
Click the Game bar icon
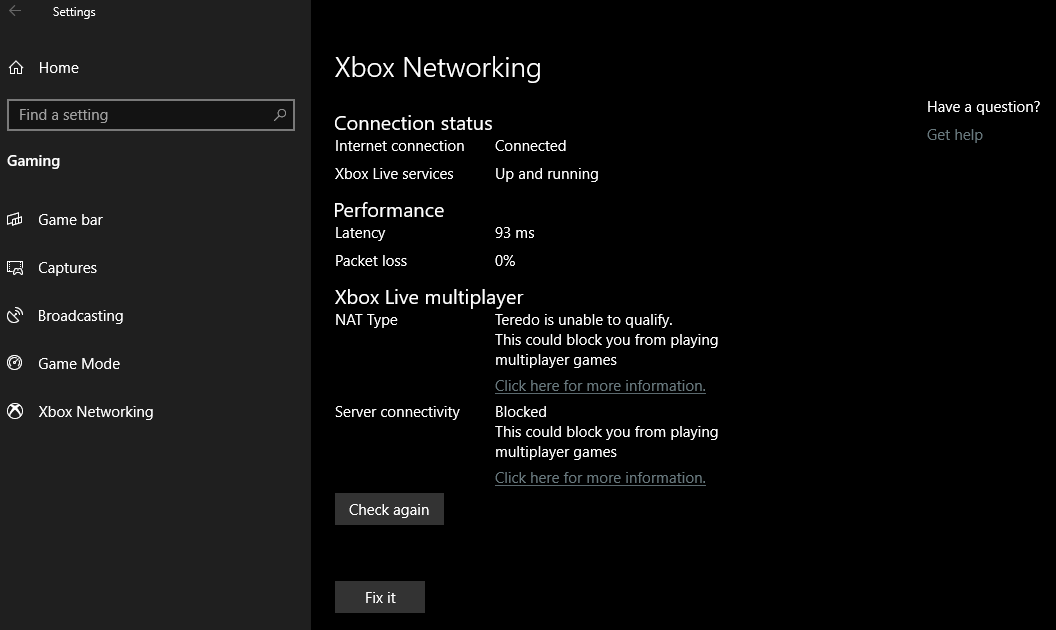(x=15, y=220)
